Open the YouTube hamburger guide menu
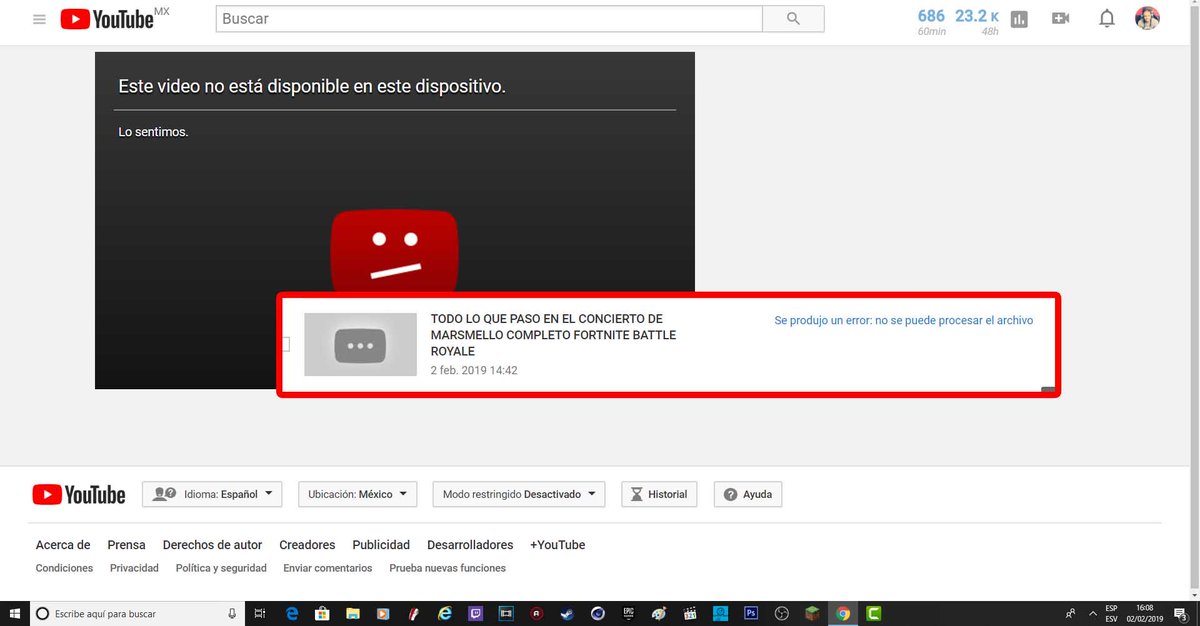Image resolution: width=1200 pixels, height=626 pixels. point(39,19)
